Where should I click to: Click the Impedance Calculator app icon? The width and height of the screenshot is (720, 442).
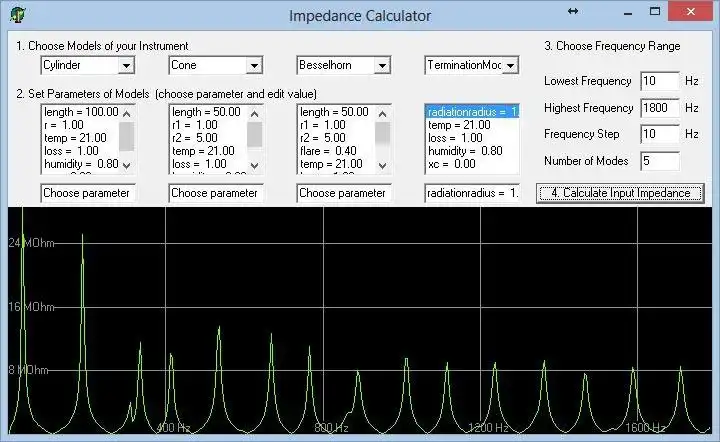tap(17, 15)
